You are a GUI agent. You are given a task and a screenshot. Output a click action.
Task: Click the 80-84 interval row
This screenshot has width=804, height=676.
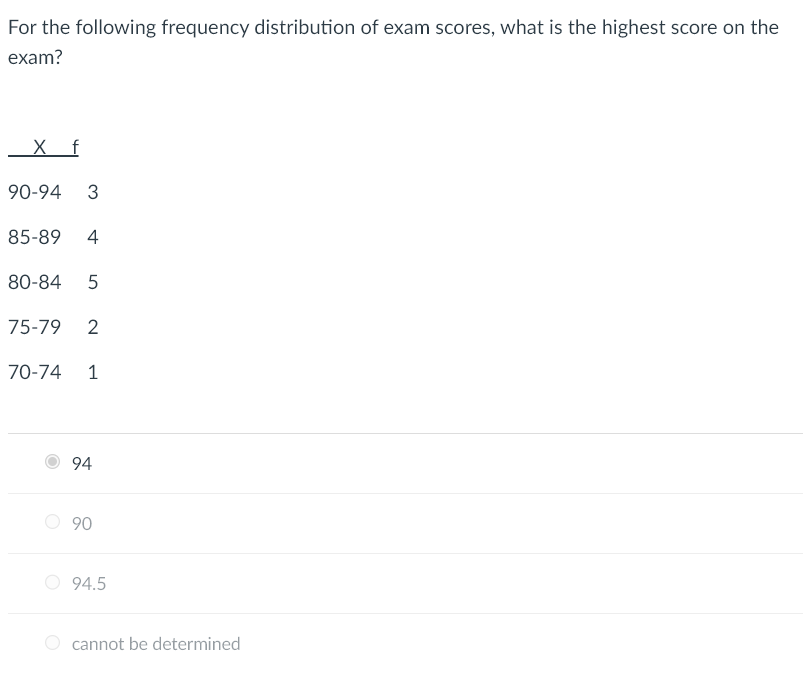[x=34, y=282]
